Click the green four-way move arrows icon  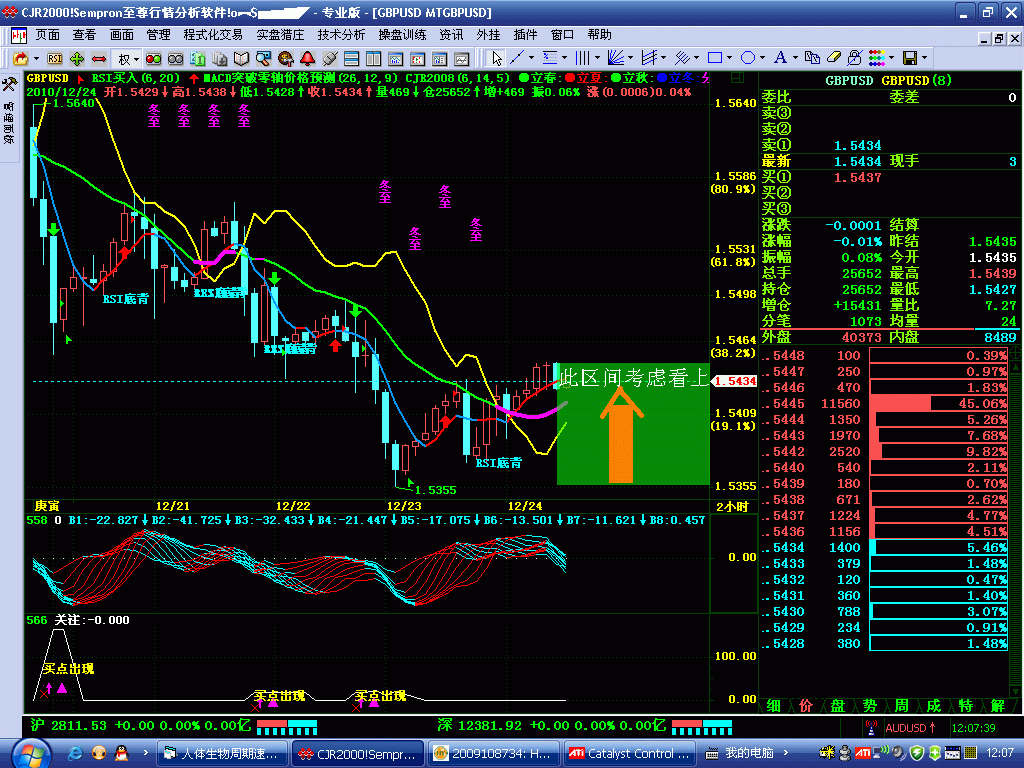point(77,59)
